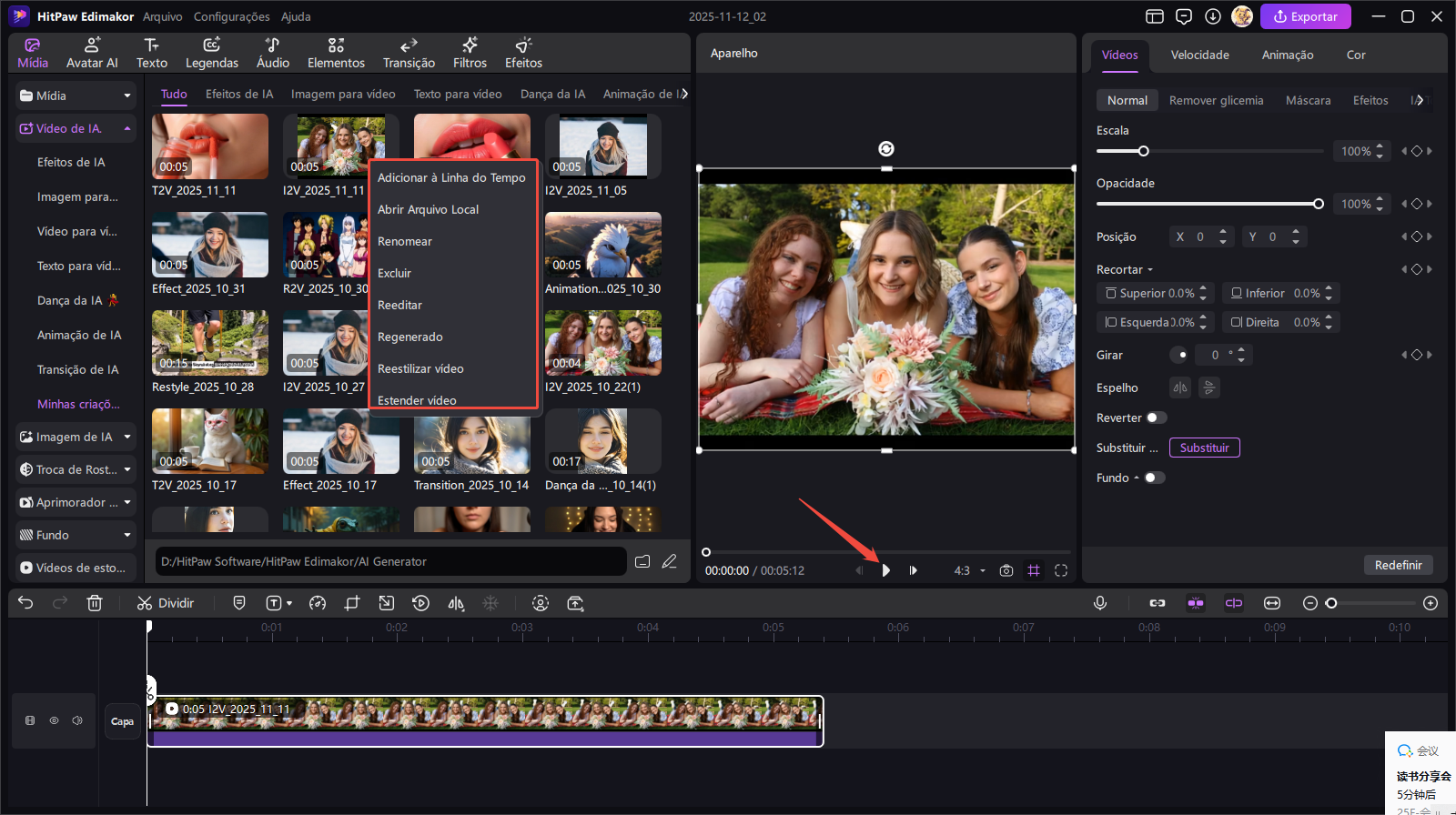Click the fullscreen preview icon
This screenshot has height=815, width=1456.
coord(1061,570)
